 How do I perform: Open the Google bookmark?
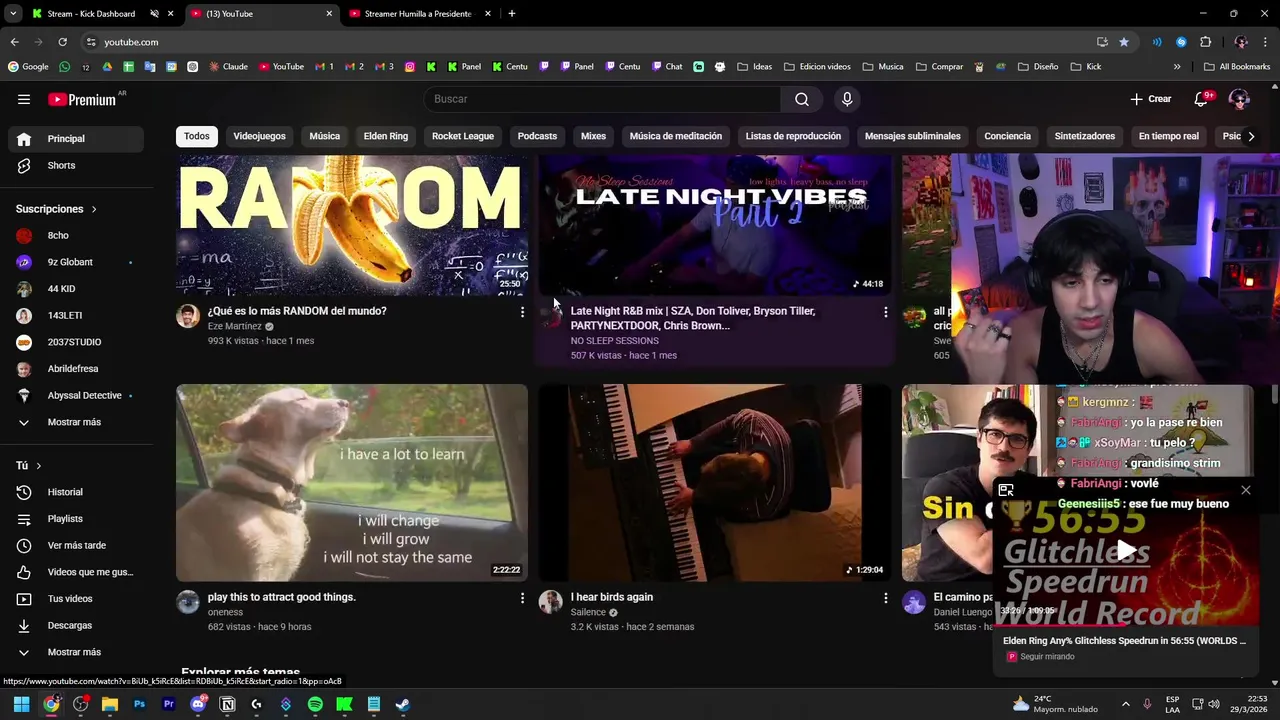pos(28,67)
